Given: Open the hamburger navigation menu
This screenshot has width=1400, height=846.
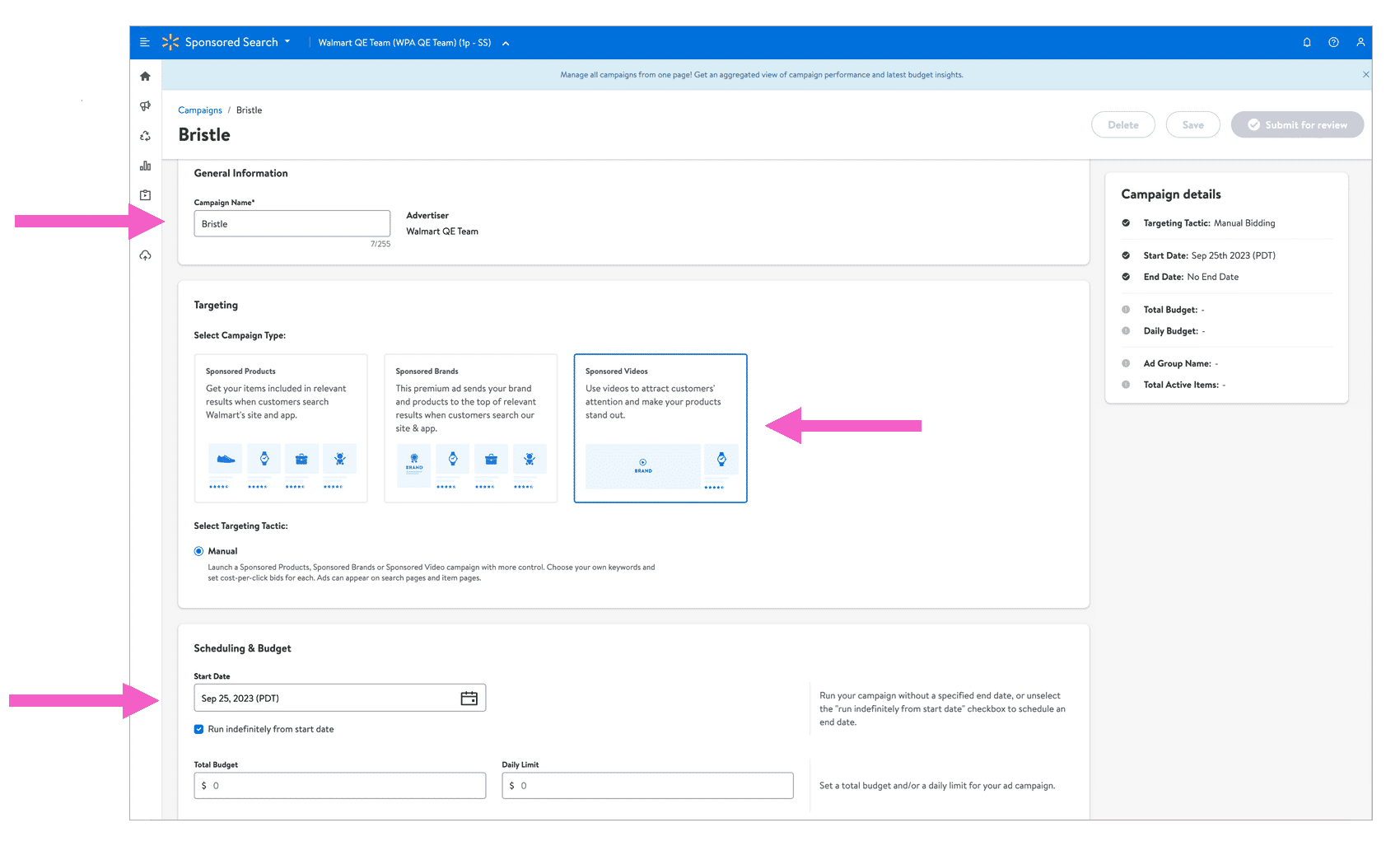Looking at the screenshot, I should (145, 43).
